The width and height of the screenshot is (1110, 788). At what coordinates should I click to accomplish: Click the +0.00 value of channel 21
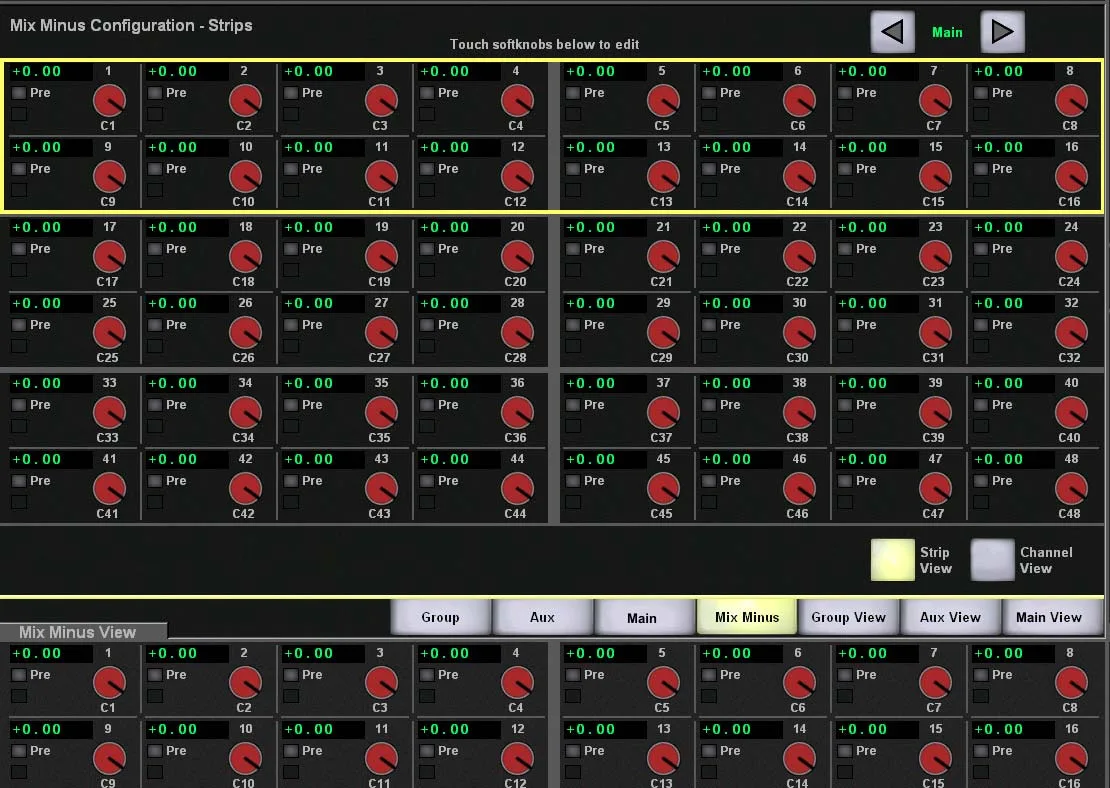[607, 227]
